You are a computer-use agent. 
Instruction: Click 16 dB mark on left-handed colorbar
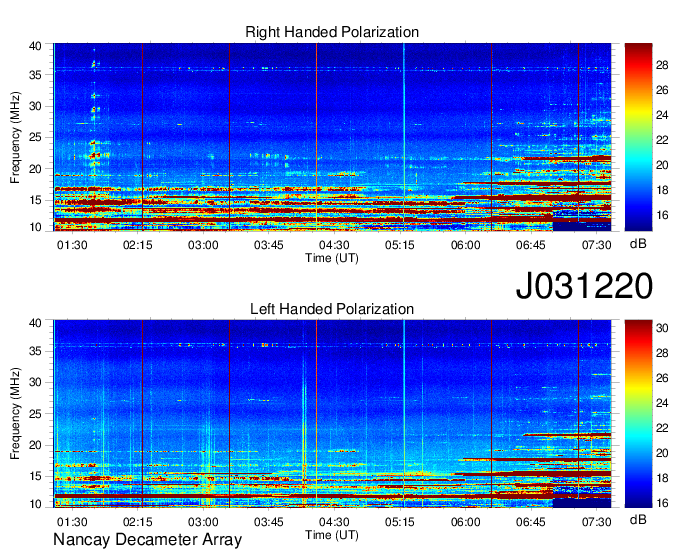(662, 503)
